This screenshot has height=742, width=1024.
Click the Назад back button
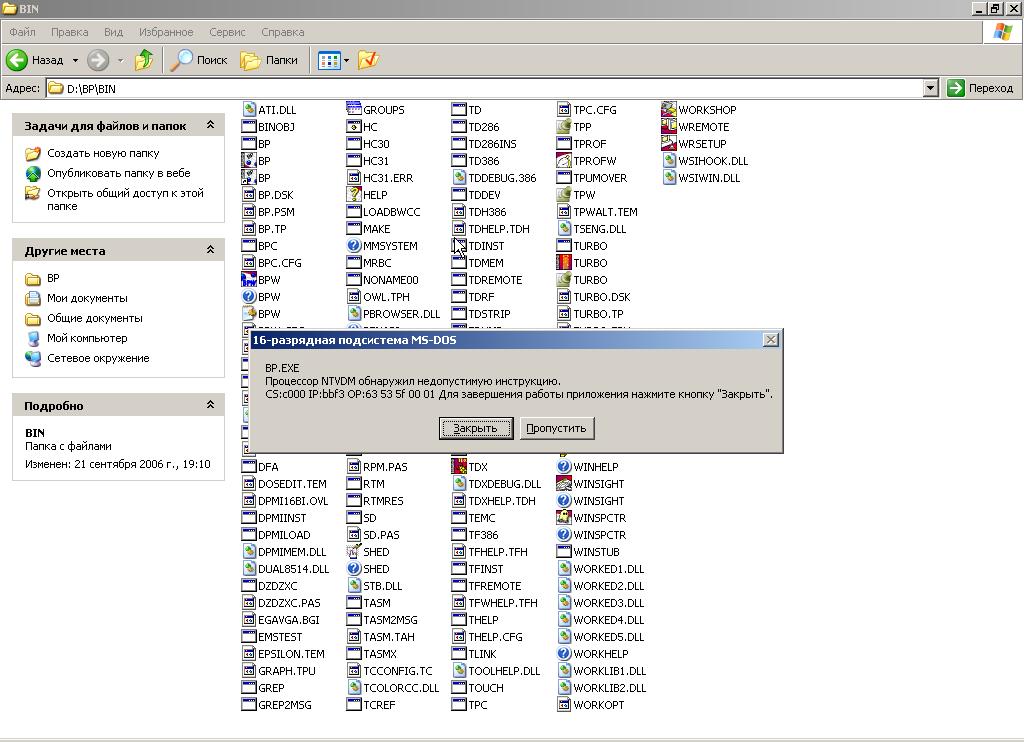click(x=36, y=60)
